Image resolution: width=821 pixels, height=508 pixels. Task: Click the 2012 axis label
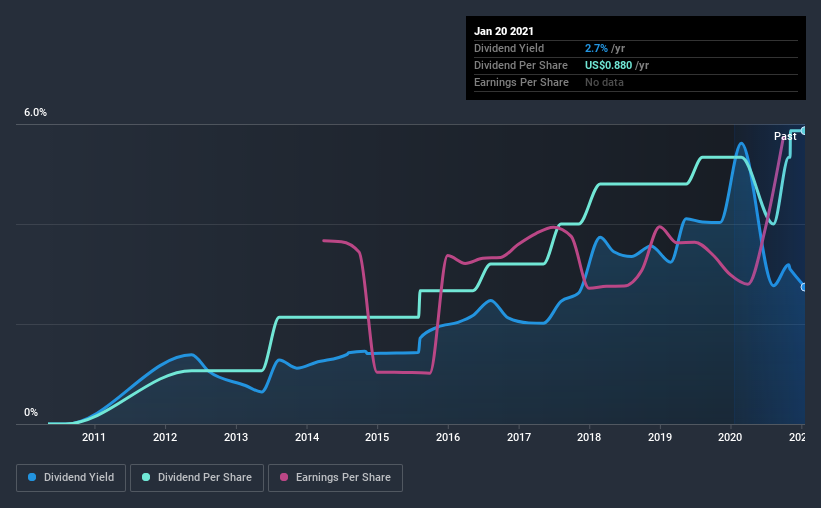(165, 437)
